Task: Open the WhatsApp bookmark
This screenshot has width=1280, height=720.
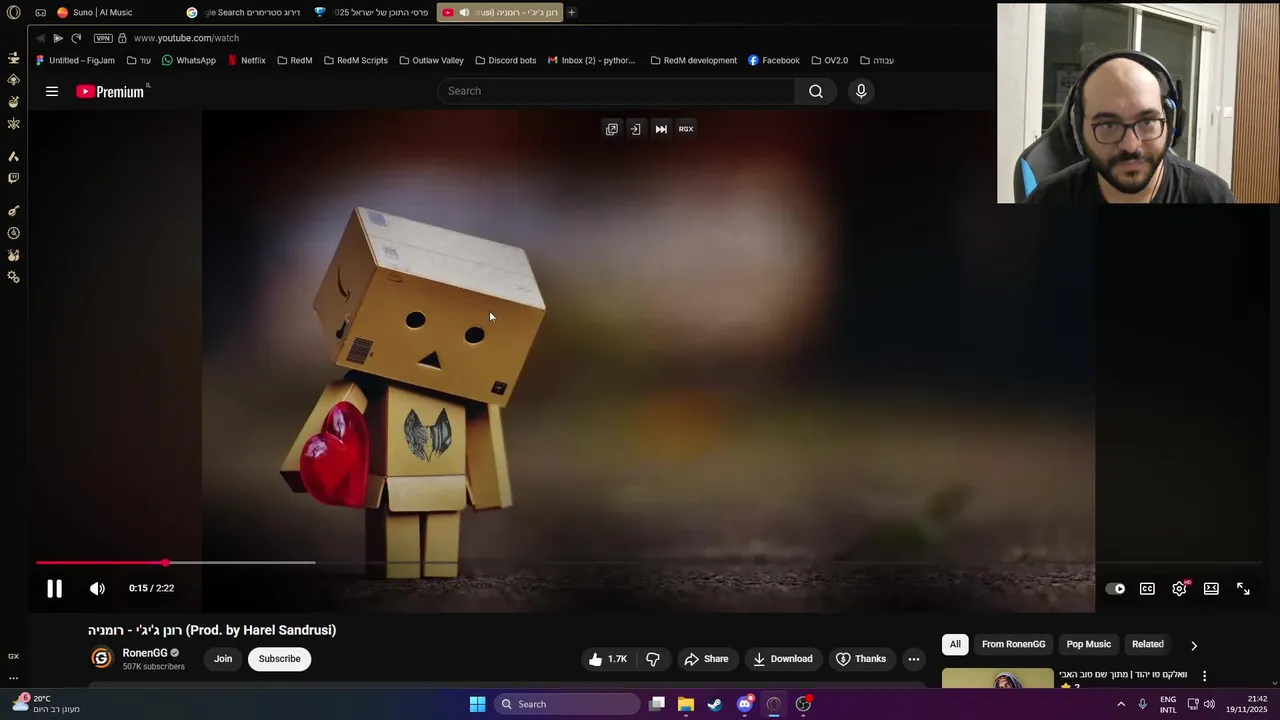Action: click(188, 60)
